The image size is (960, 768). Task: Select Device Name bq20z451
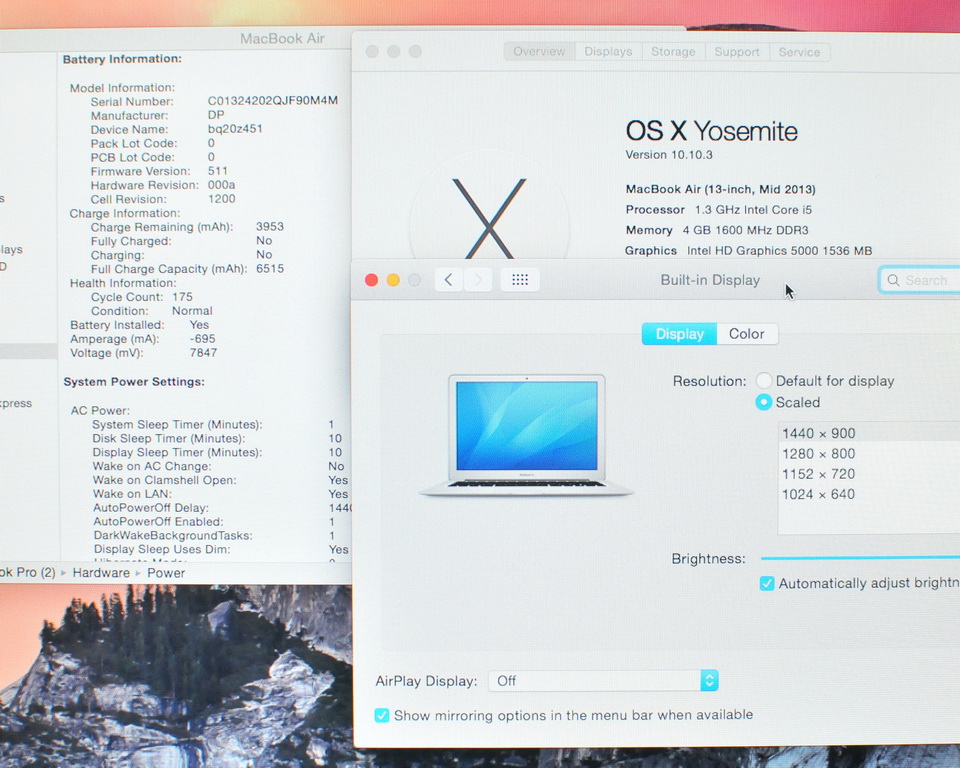coord(234,129)
